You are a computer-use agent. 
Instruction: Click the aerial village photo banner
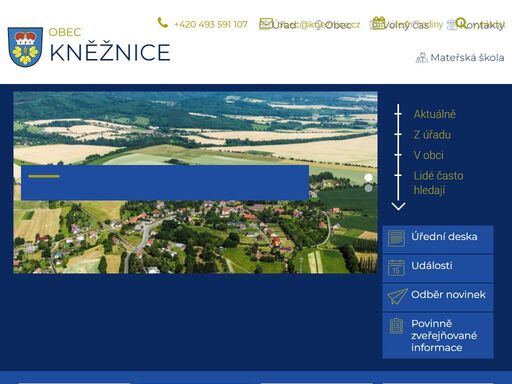[195, 182]
